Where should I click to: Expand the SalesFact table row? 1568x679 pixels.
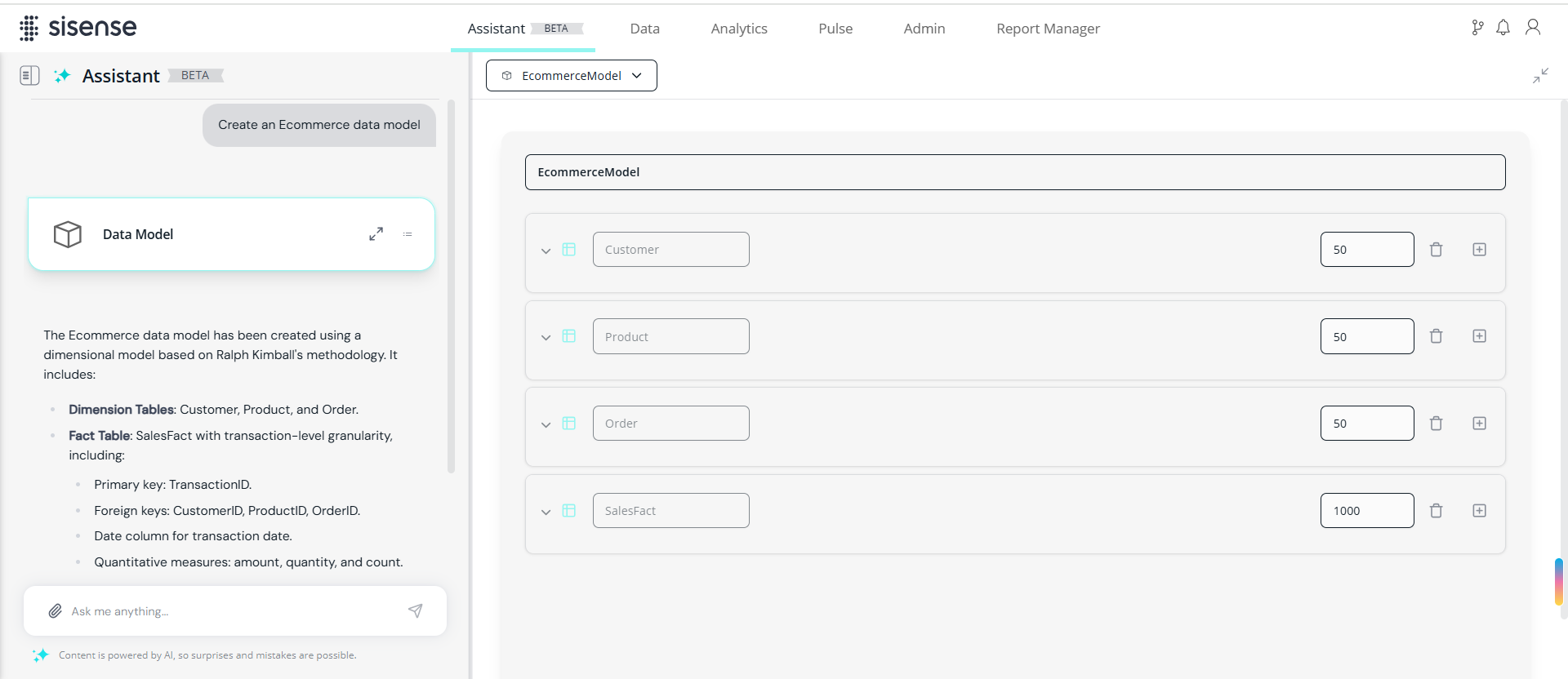point(546,512)
